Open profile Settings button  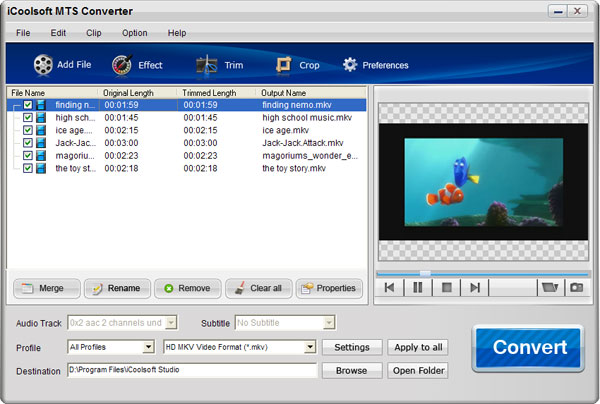(352, 347)
